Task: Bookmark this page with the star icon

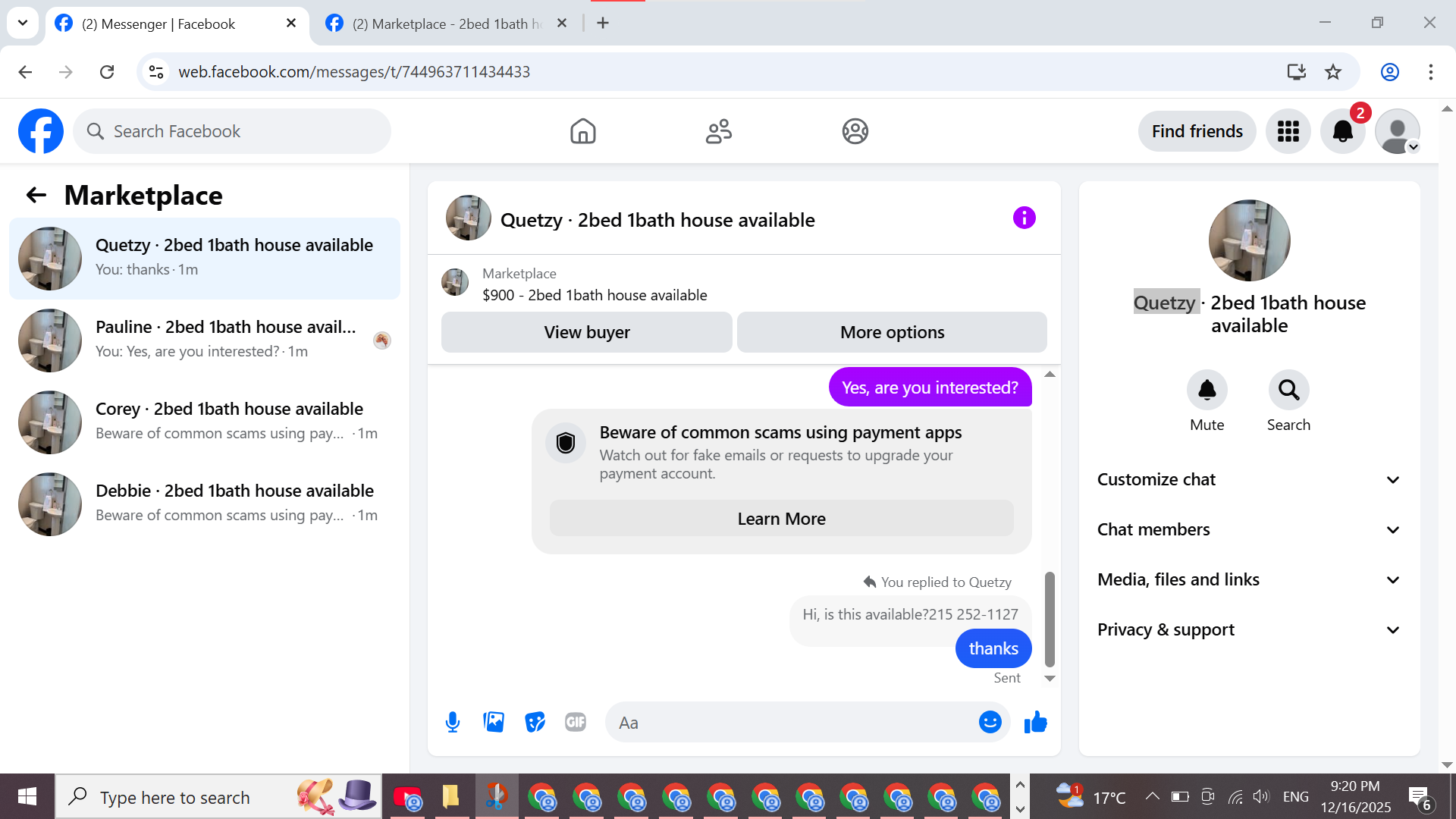Action: click(x=1332, y=72)
